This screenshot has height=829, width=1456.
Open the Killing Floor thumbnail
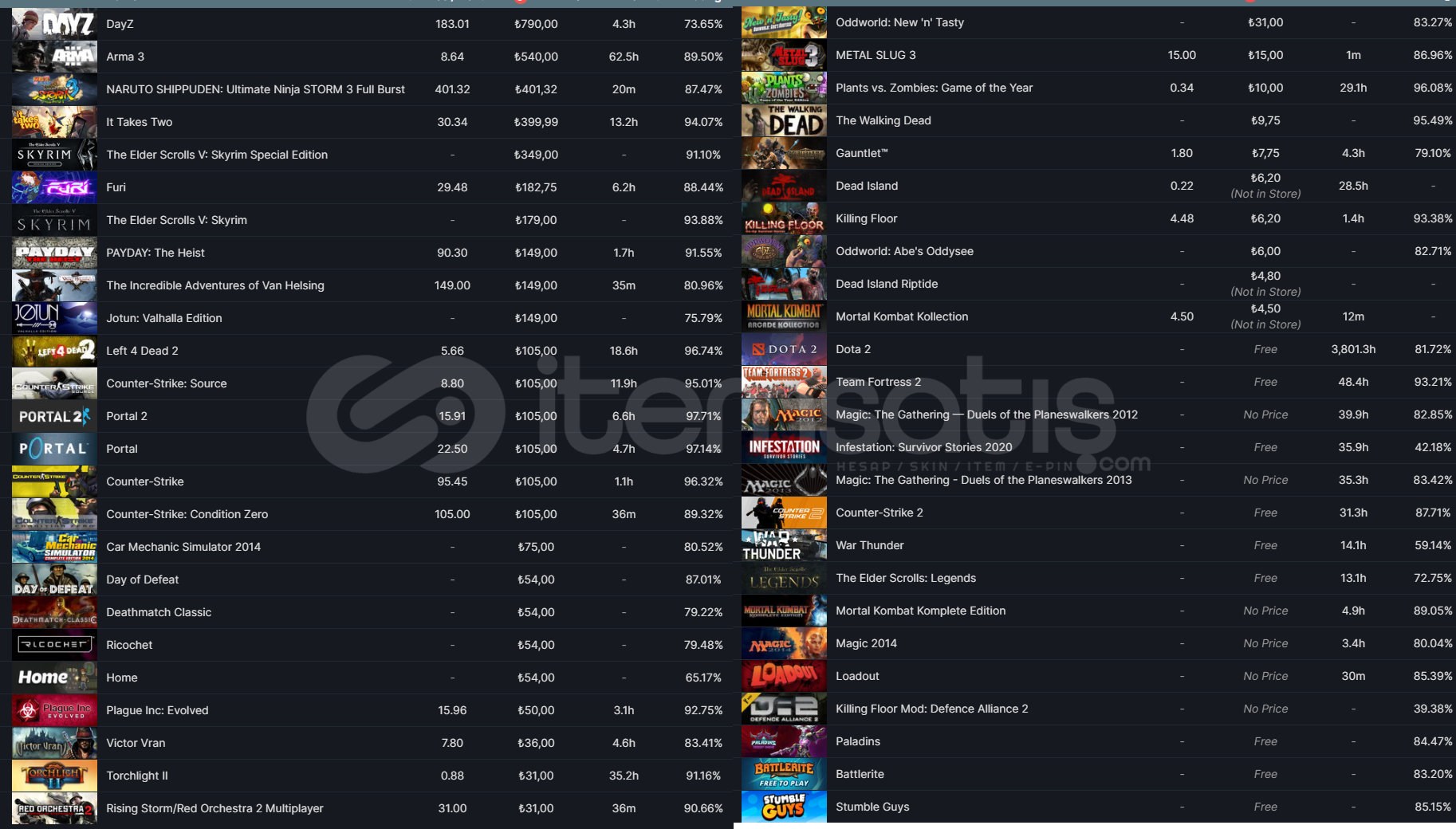[784, 218]
